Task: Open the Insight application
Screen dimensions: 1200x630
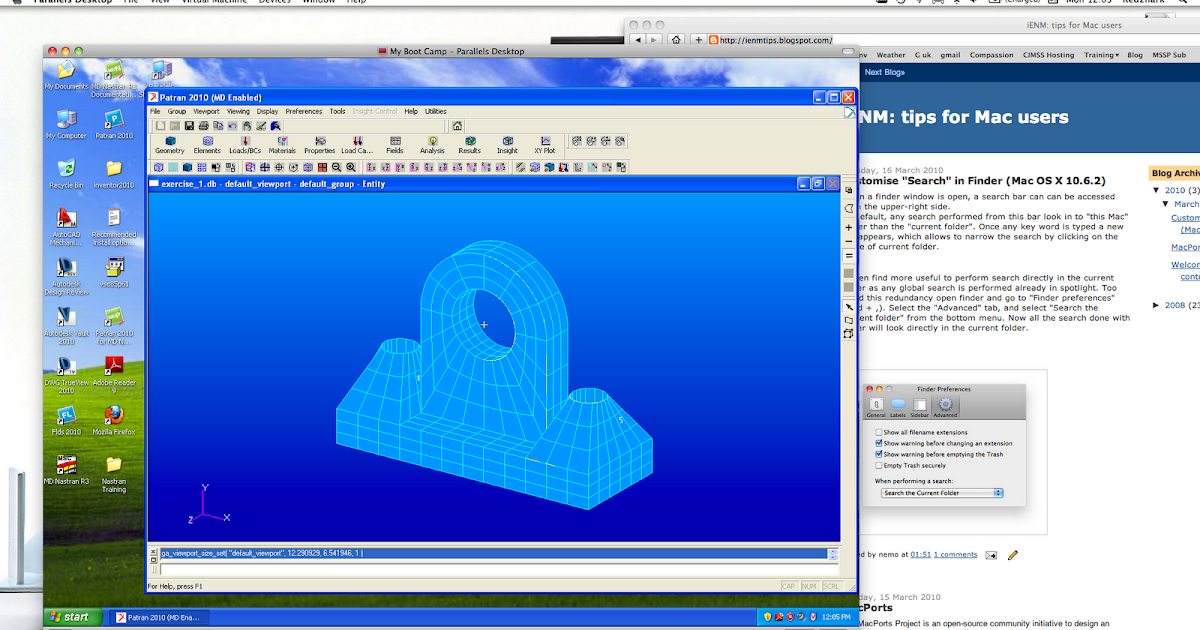Action: (507, 145)
